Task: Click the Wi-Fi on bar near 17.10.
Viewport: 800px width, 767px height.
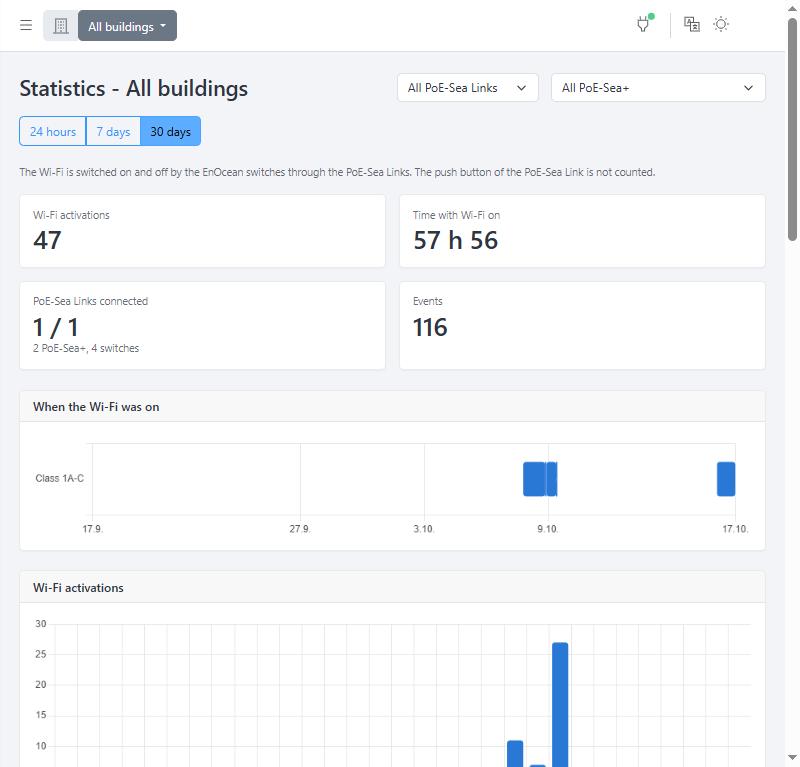Action: (x=726, y=479)
